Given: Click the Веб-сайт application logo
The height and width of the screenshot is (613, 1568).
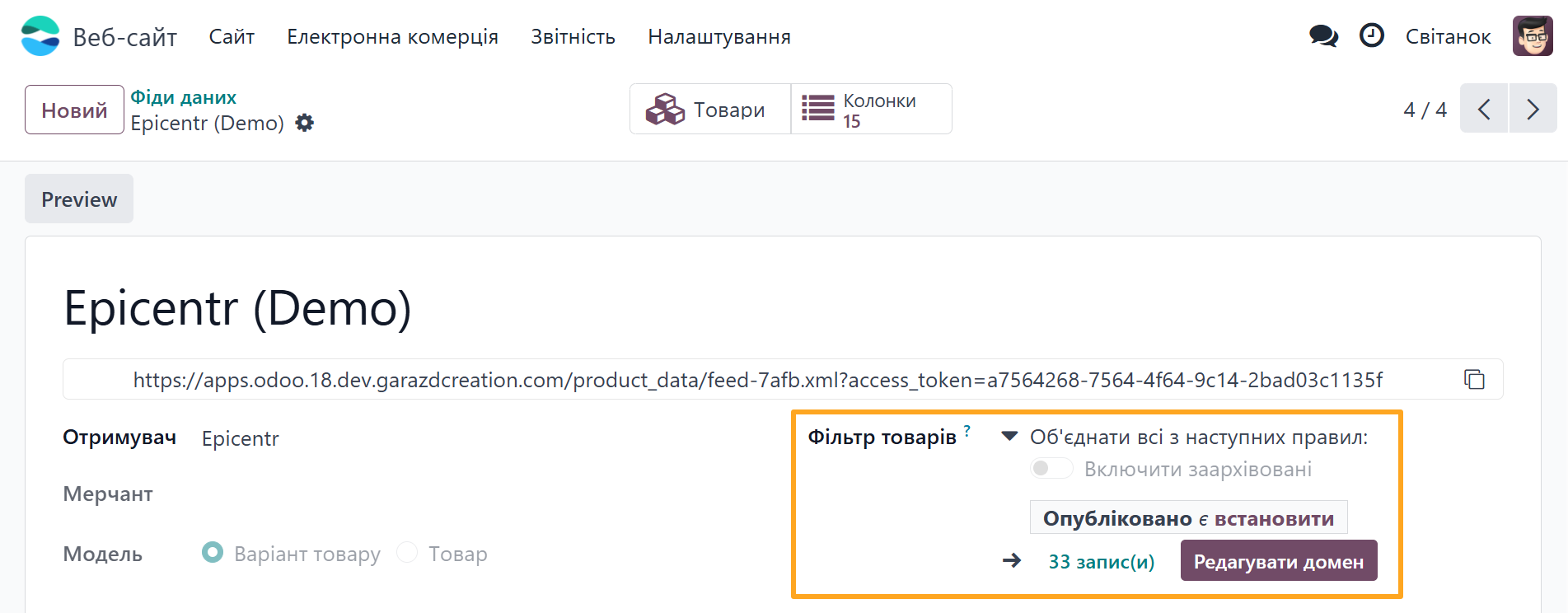Looking at the screenshot, I should pos(40,36).
